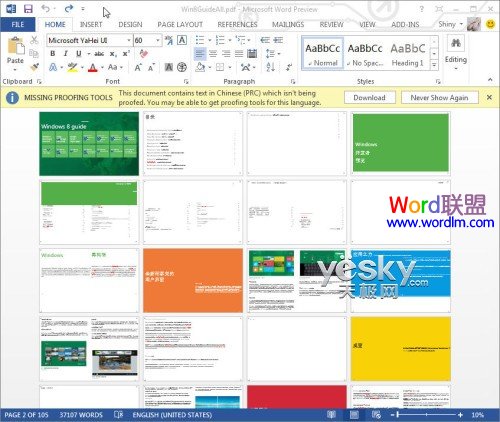
Task: Click the Never Show Again button
Action: (x=439, y=97)
